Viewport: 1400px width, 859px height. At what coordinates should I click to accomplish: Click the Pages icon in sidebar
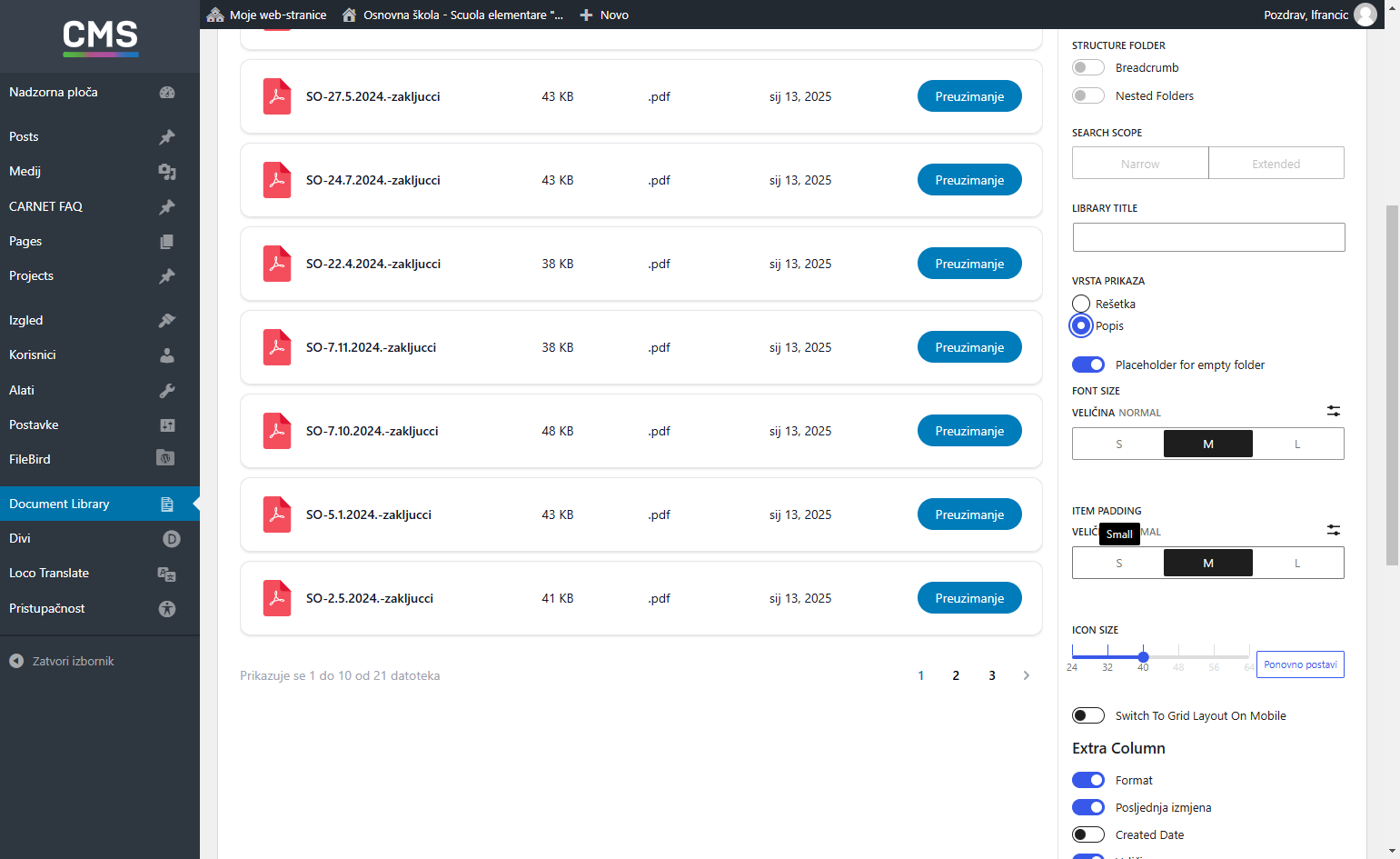pos(167,242)
